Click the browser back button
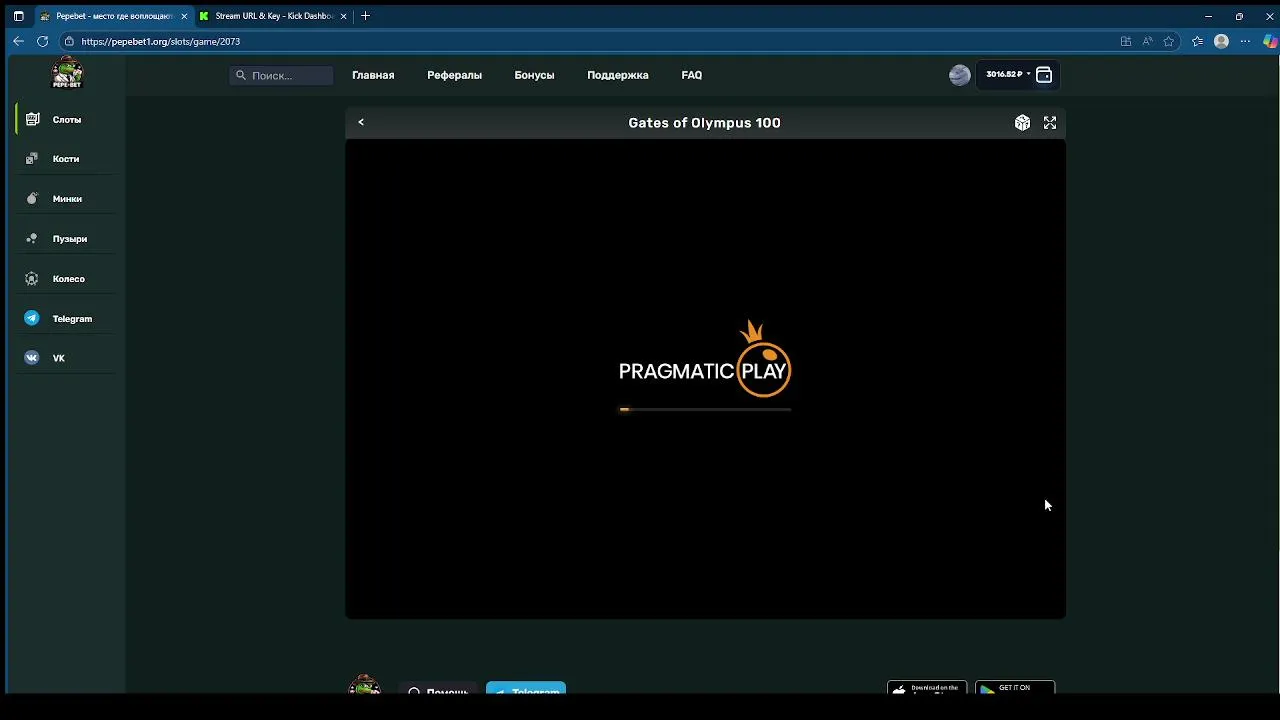Screen dimensions: 1280x720 pos(18,41)
